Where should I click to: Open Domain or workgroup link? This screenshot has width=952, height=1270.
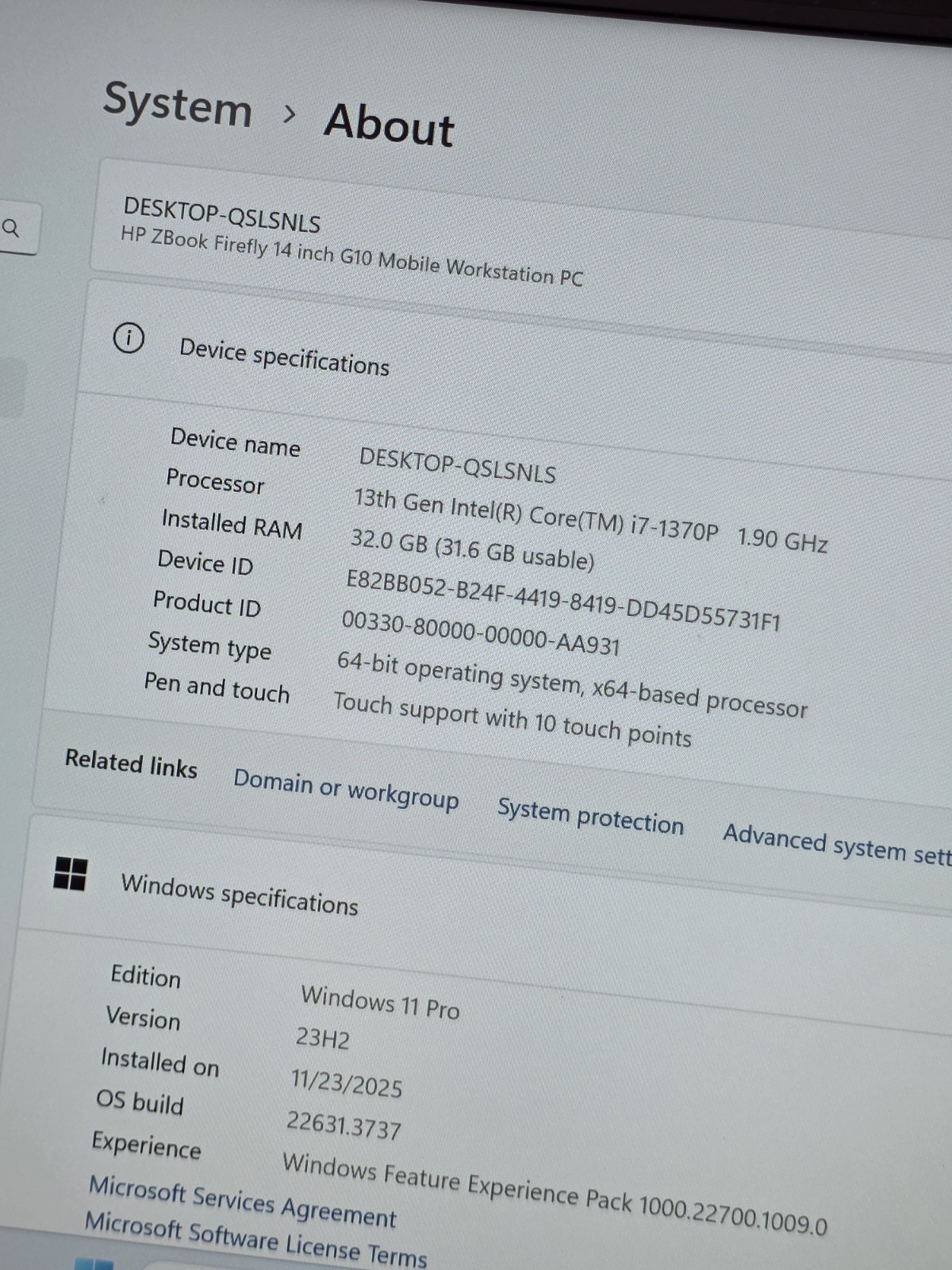pos(346,790)
